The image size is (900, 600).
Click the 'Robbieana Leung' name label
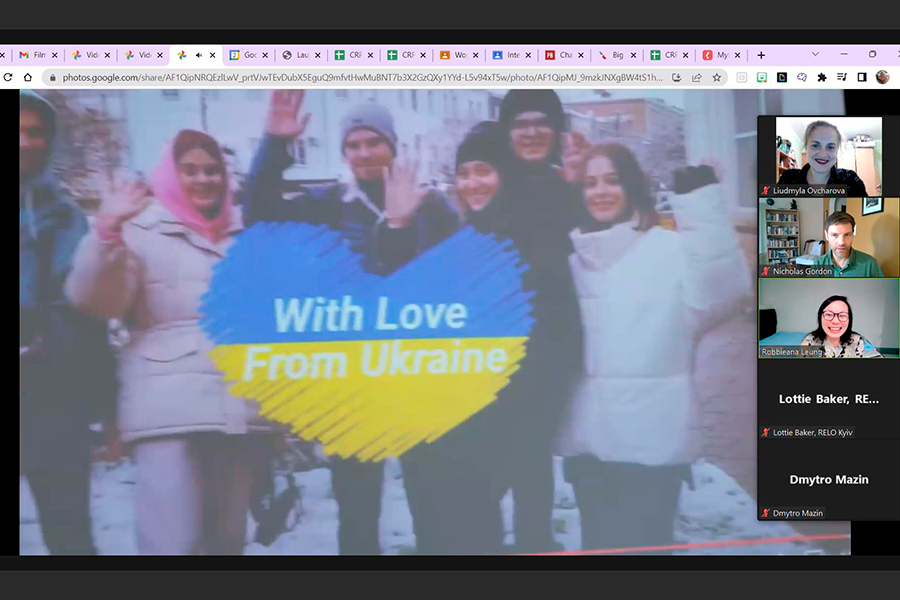tap(792, 352)
